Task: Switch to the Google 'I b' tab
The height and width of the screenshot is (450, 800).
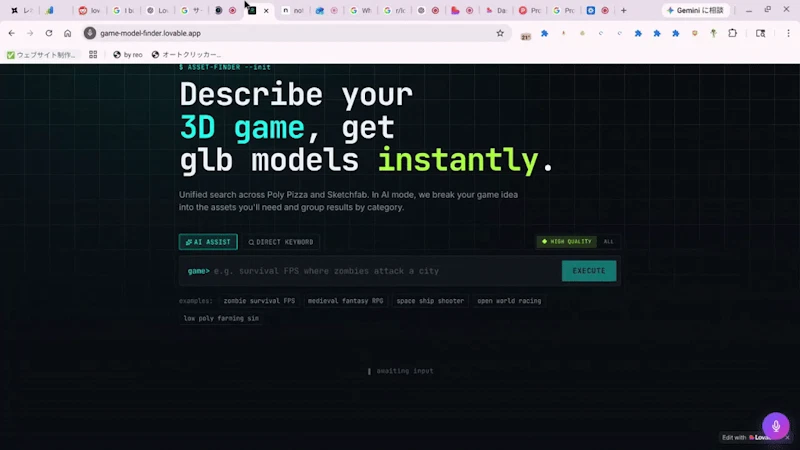Action: [123, 10]
